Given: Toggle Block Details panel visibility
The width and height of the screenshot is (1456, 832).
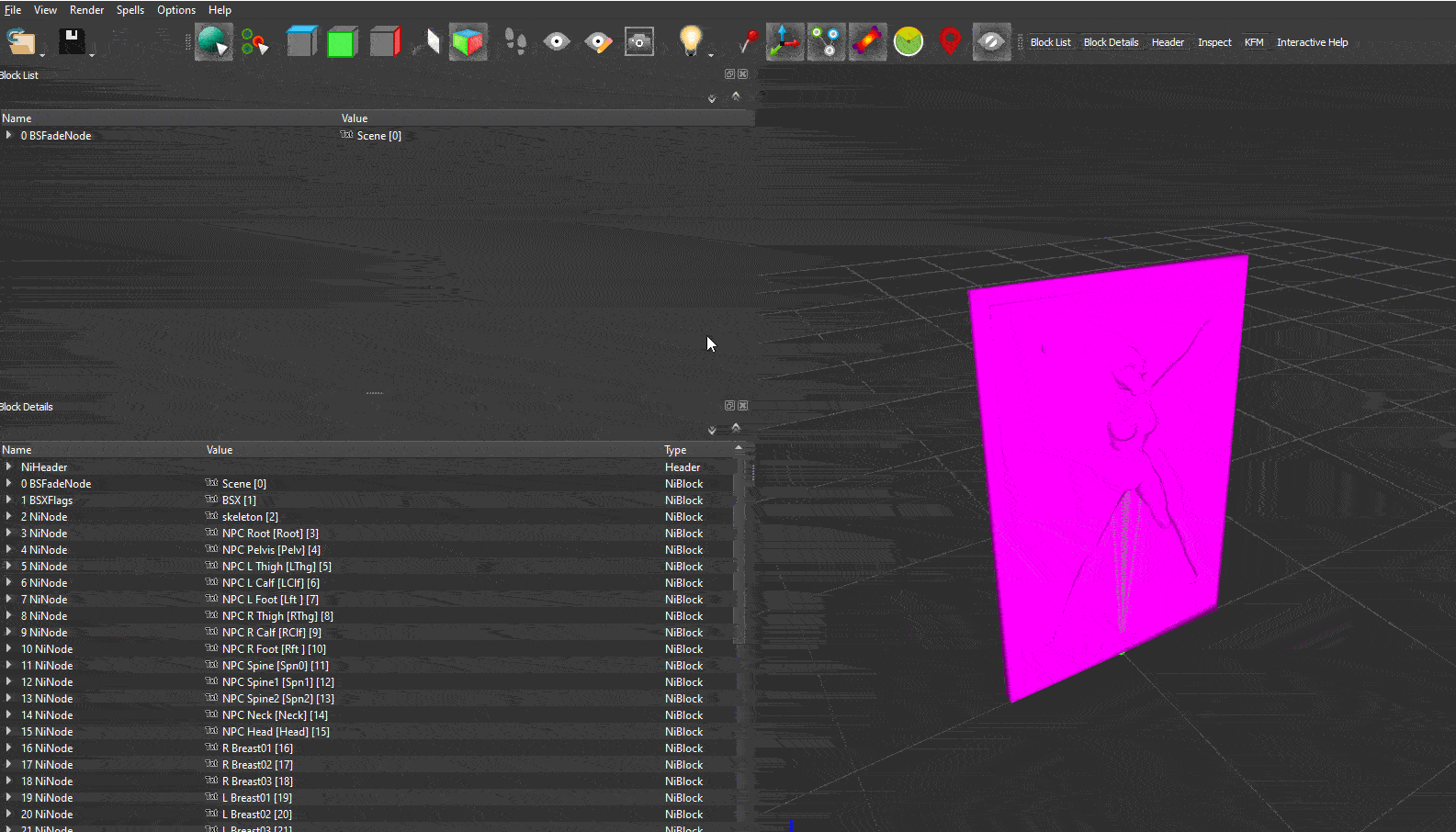Looking at the screenshot, I should tap(1111, 42).
